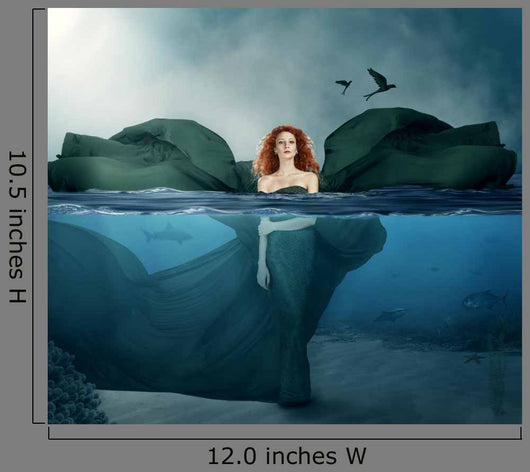Click the large fish near the right edge
Screen dimensions: 530x472
(x=485, y=300)
